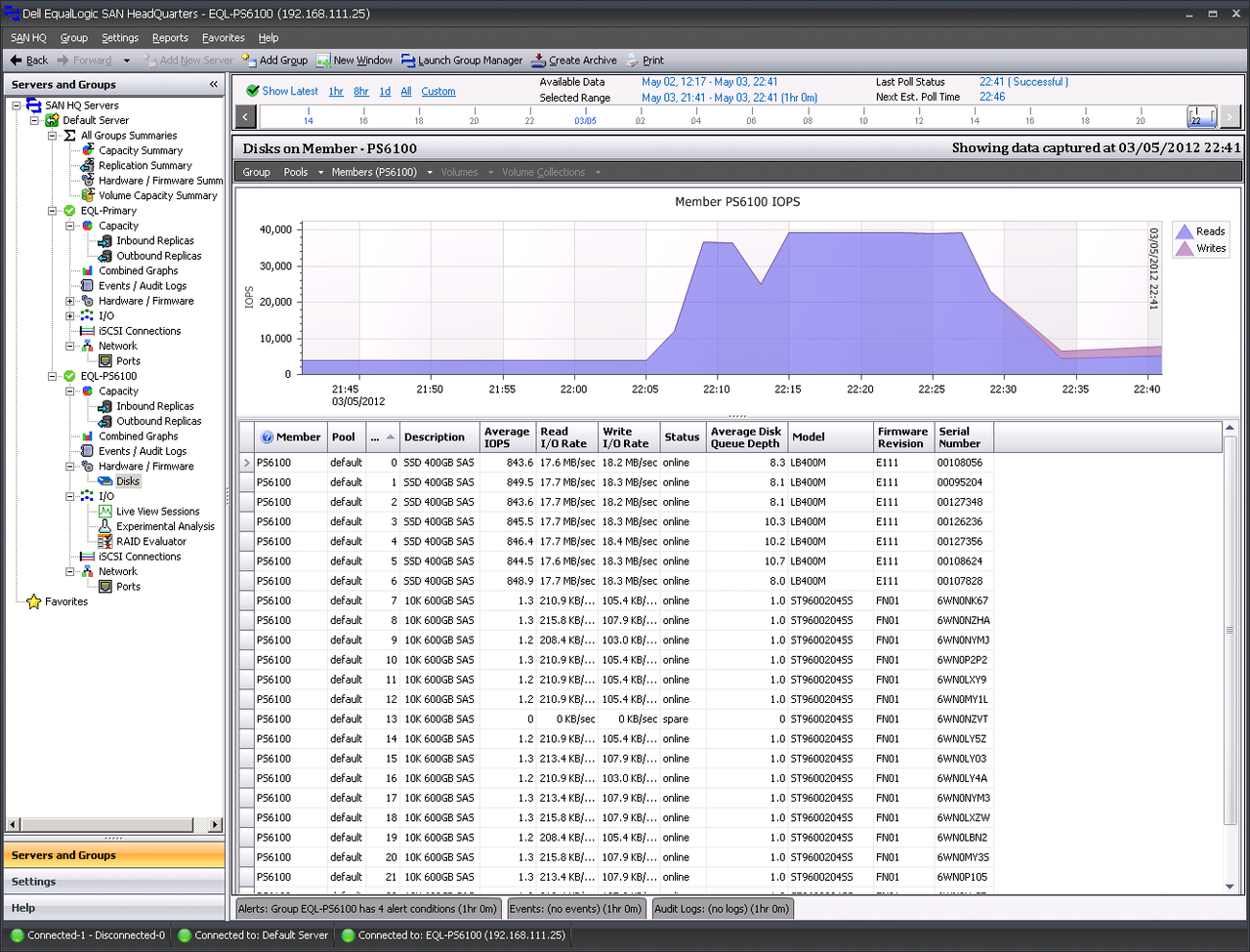The width and height of the screenshot is (1250, 952).
Task: Click the Favorites star icon
Action: pyautogui.click(x=33, y=601)
